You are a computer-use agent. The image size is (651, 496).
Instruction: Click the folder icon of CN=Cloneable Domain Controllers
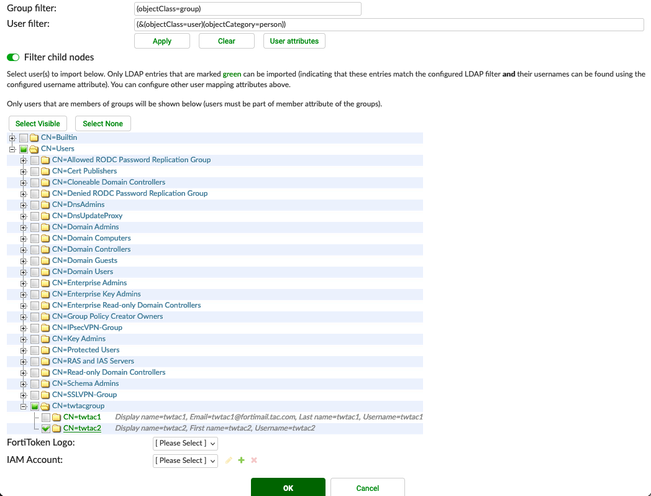tap(45, 182)
